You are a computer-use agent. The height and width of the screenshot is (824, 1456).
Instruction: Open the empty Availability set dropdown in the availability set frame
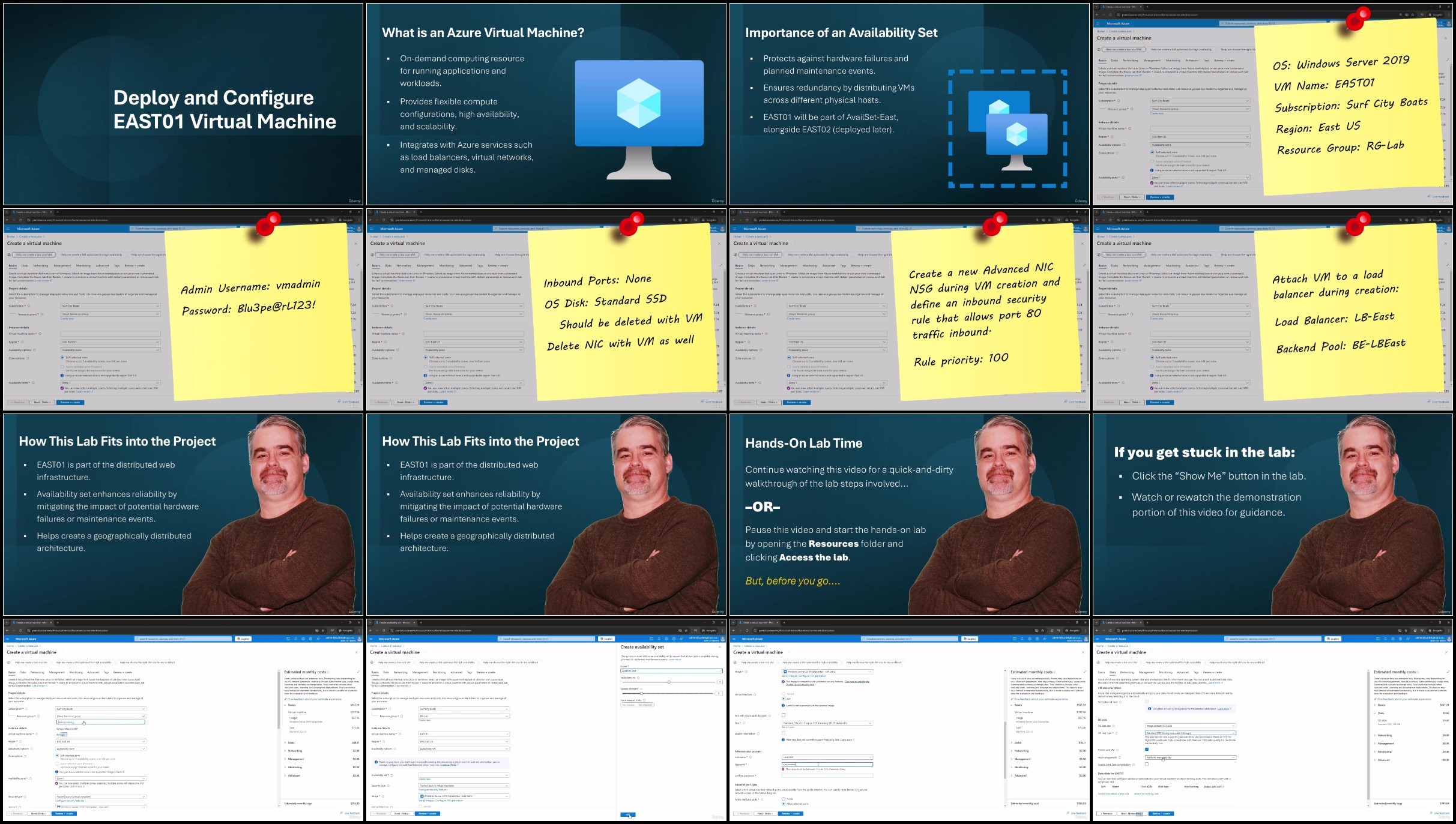coord(464,775)
